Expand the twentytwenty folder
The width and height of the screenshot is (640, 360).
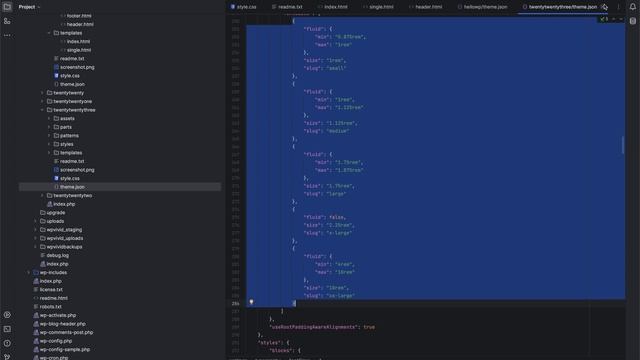coord(42,93)
